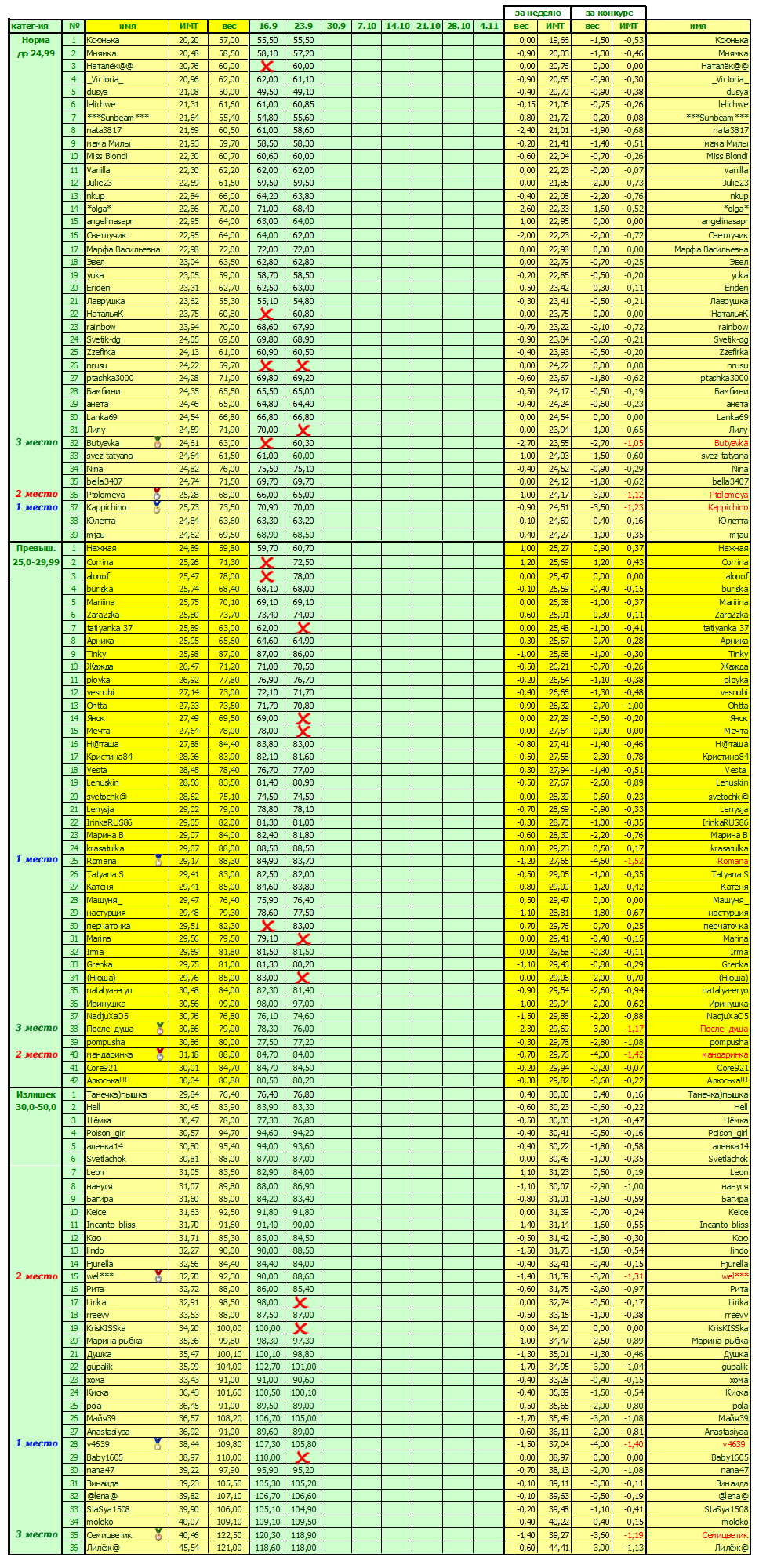Select the '14.10' date column header
The height and width of the screenshot is (1568, 759).
tap(398, 26)
